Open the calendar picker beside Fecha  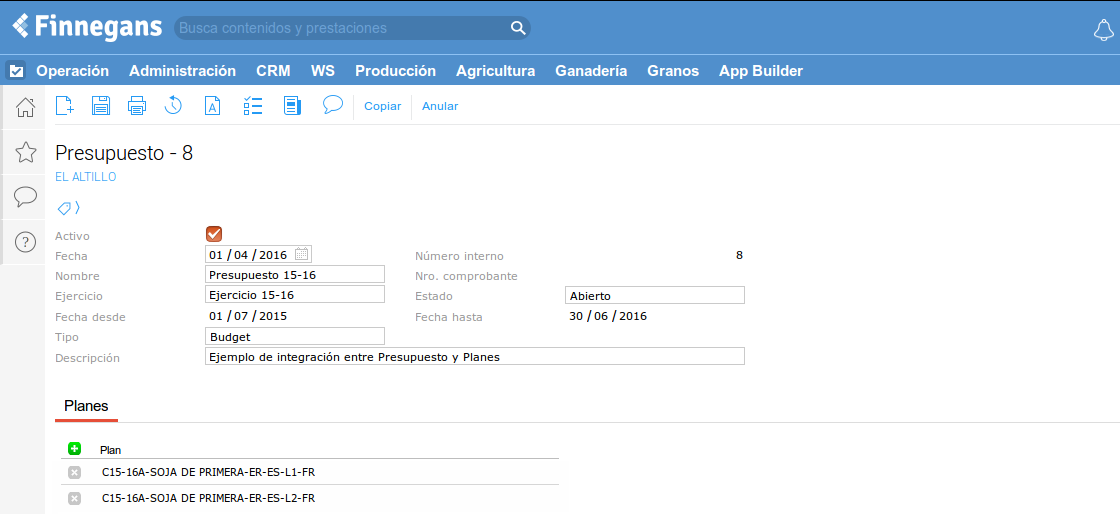click(301, 254)
